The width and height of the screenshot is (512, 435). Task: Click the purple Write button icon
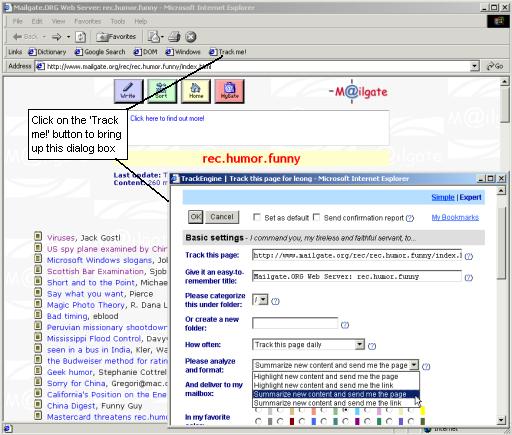point(128,91)
